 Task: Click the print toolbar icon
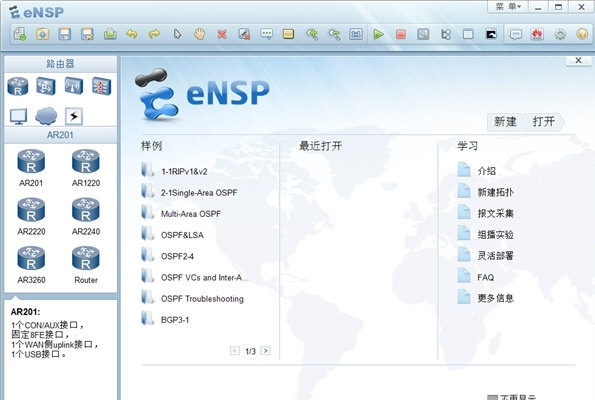point(110,34)
